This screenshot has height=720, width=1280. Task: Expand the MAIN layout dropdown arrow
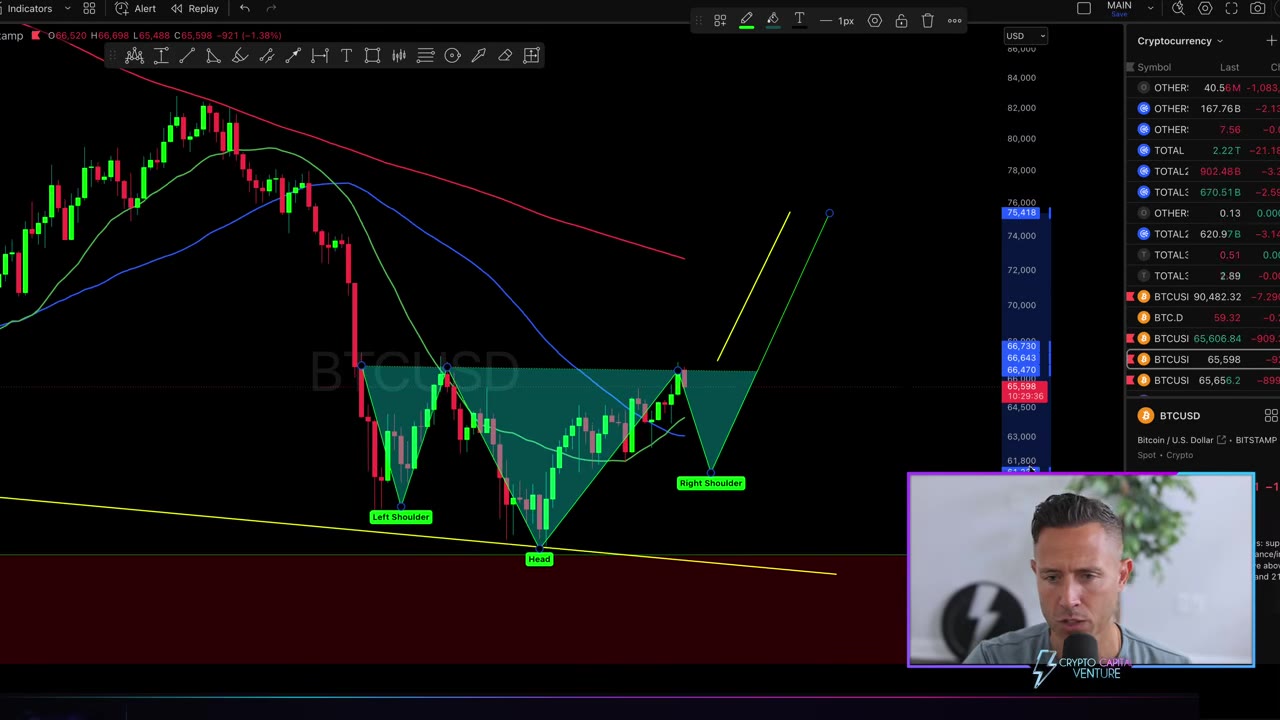tap(1150, 8)
